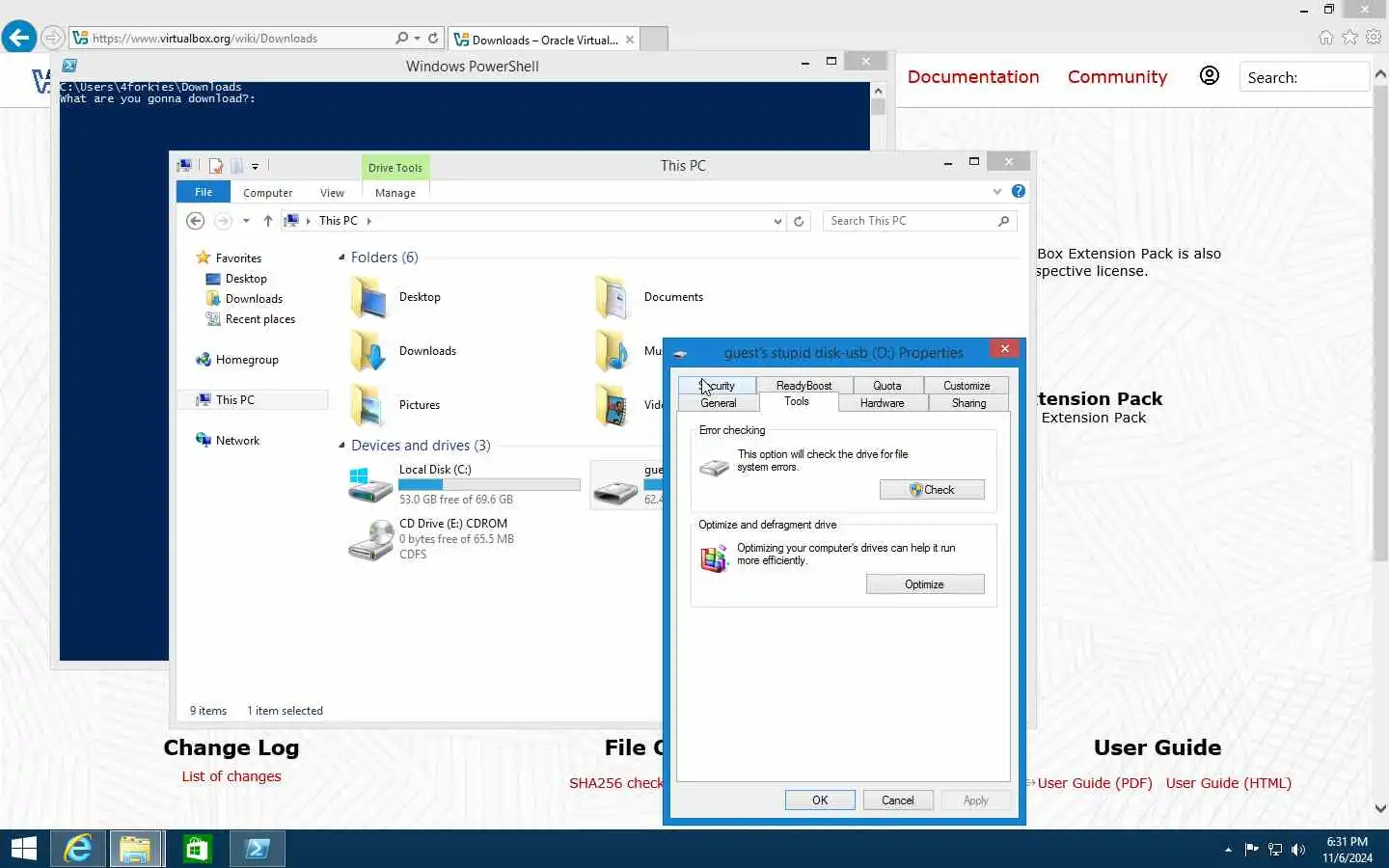
Task: Click the webpage Search field
Action: (1304, 77)
